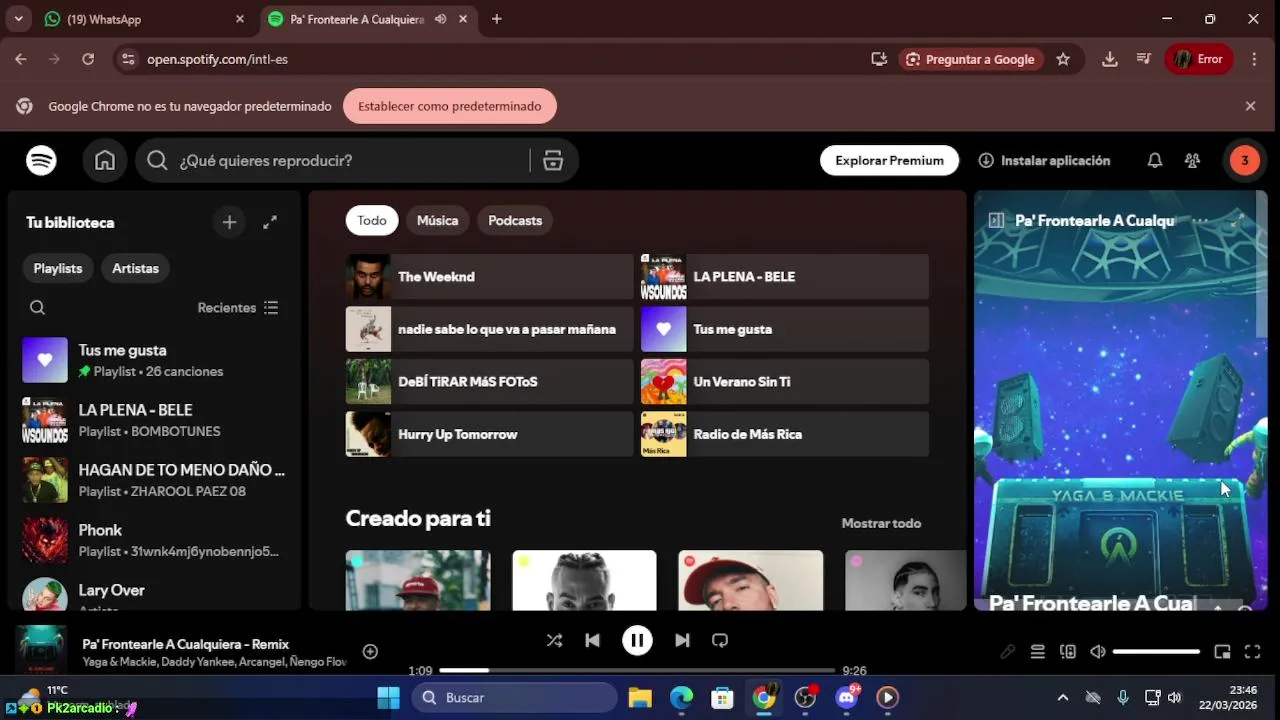
Task: Click Preguntar a Google button
Action: click(x=971, y=59)
